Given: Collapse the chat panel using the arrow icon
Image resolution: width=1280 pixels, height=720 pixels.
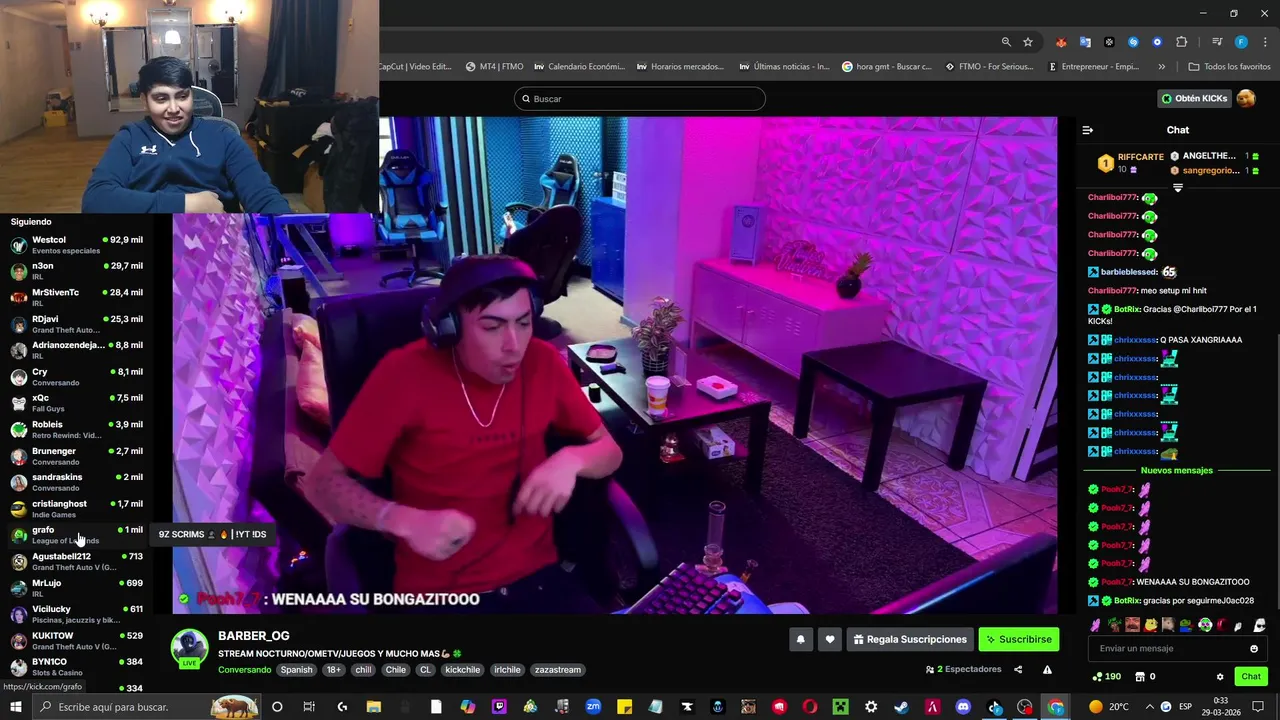Looking at the screenshot, I should [1088, 130].
